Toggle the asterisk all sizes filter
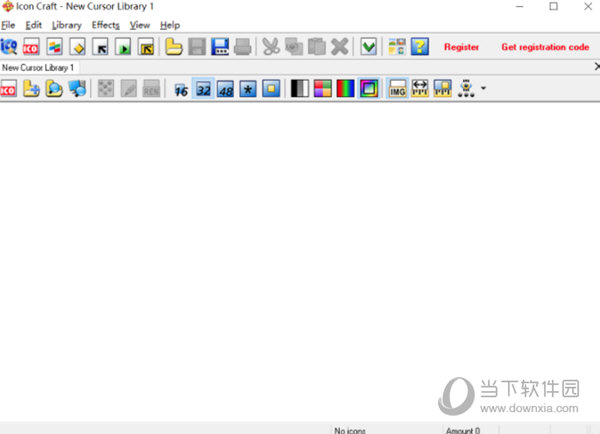 [x=248, y=88]
